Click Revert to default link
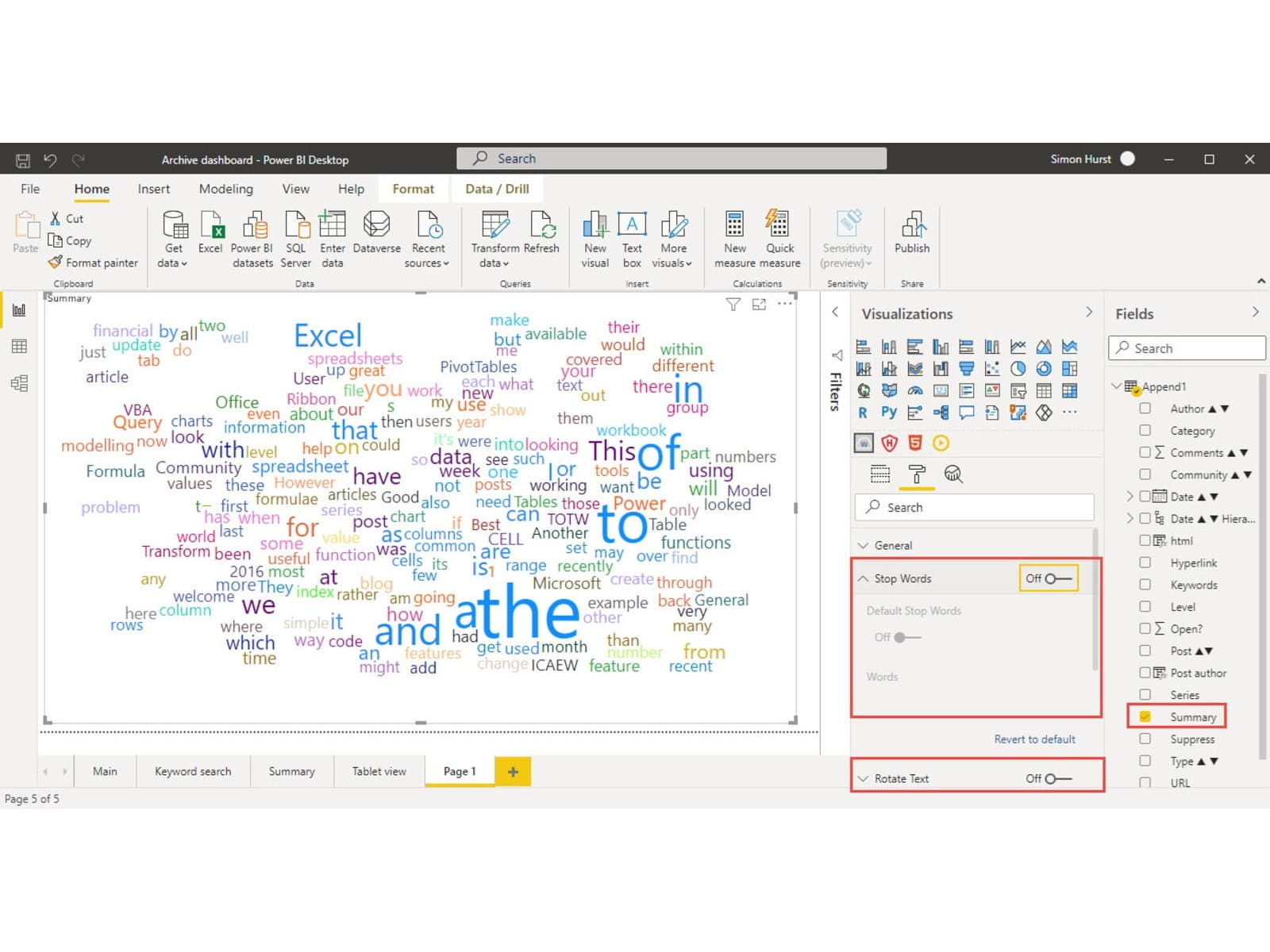 pyautogui.click(x=1034, y=739)
